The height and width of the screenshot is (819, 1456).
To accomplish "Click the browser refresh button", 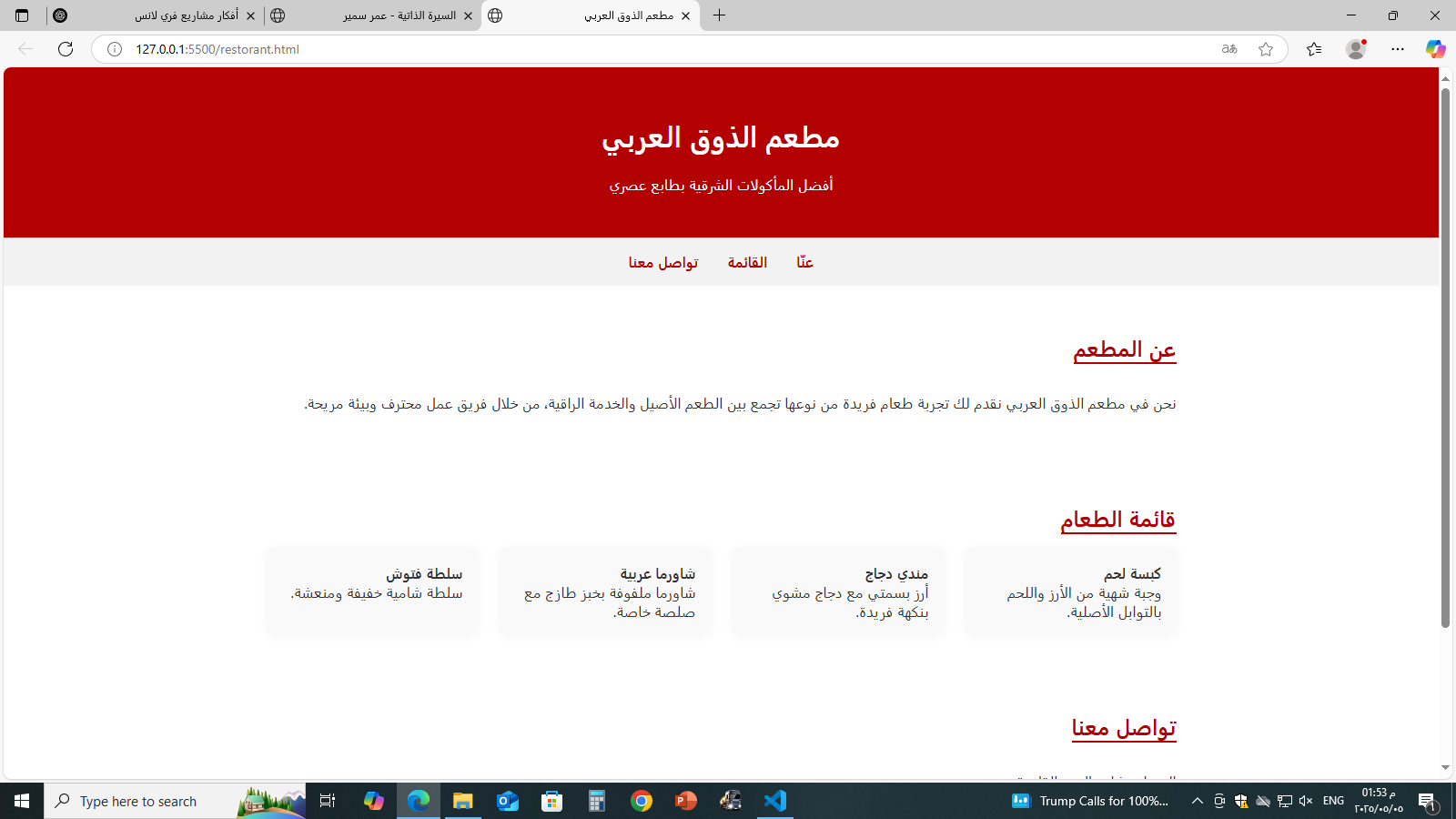I will tap(66, 49).
